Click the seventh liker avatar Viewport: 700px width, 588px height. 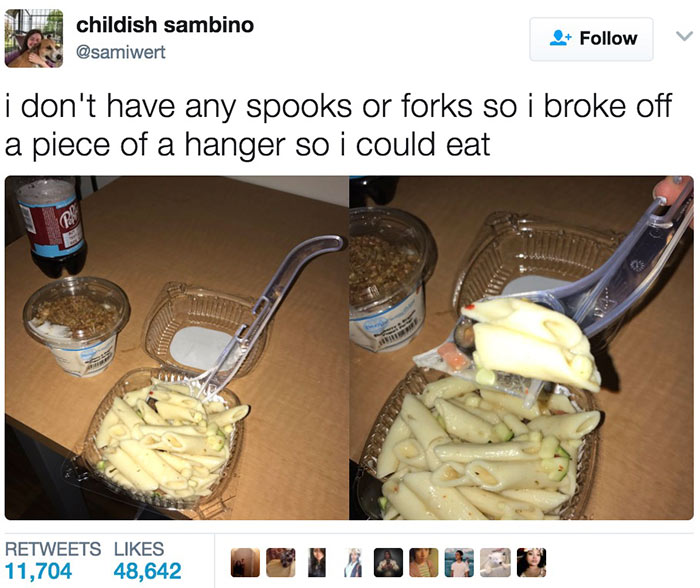coord(459,563)
